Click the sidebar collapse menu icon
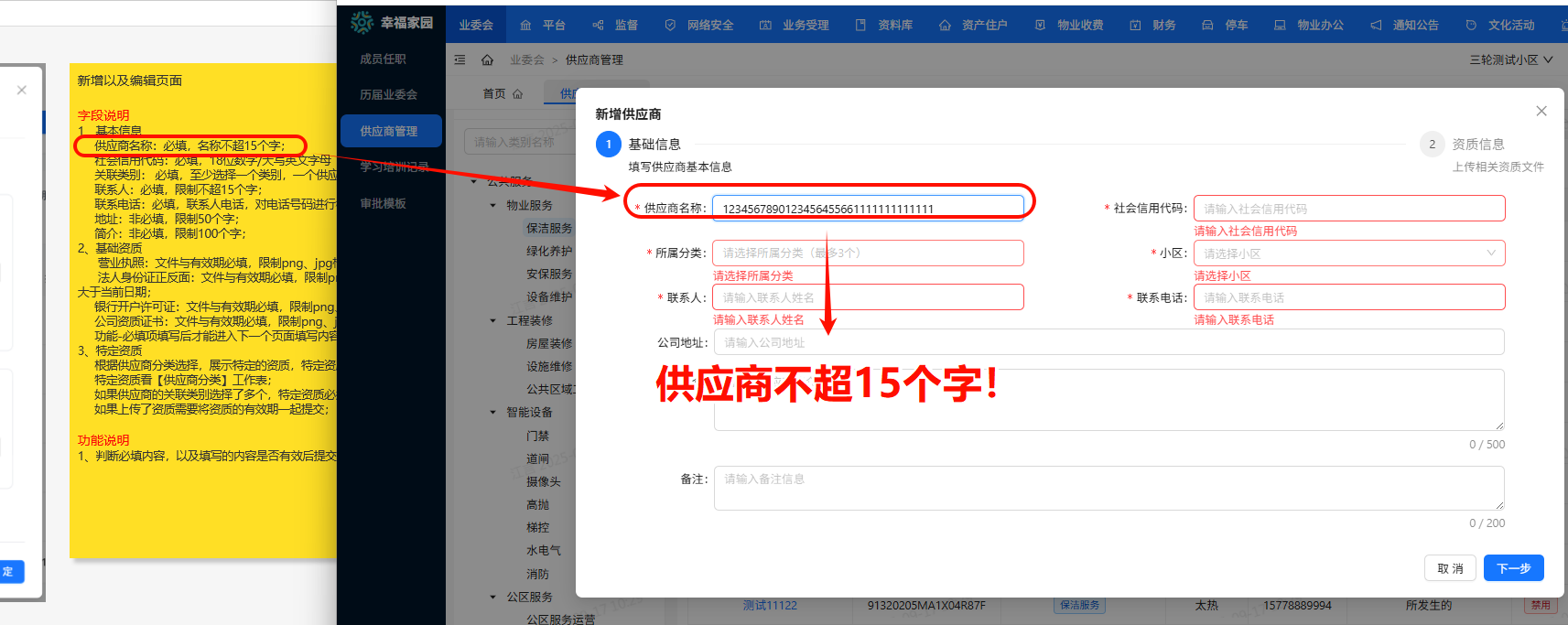The image size is (1568, 625). (x=460, y=59)
